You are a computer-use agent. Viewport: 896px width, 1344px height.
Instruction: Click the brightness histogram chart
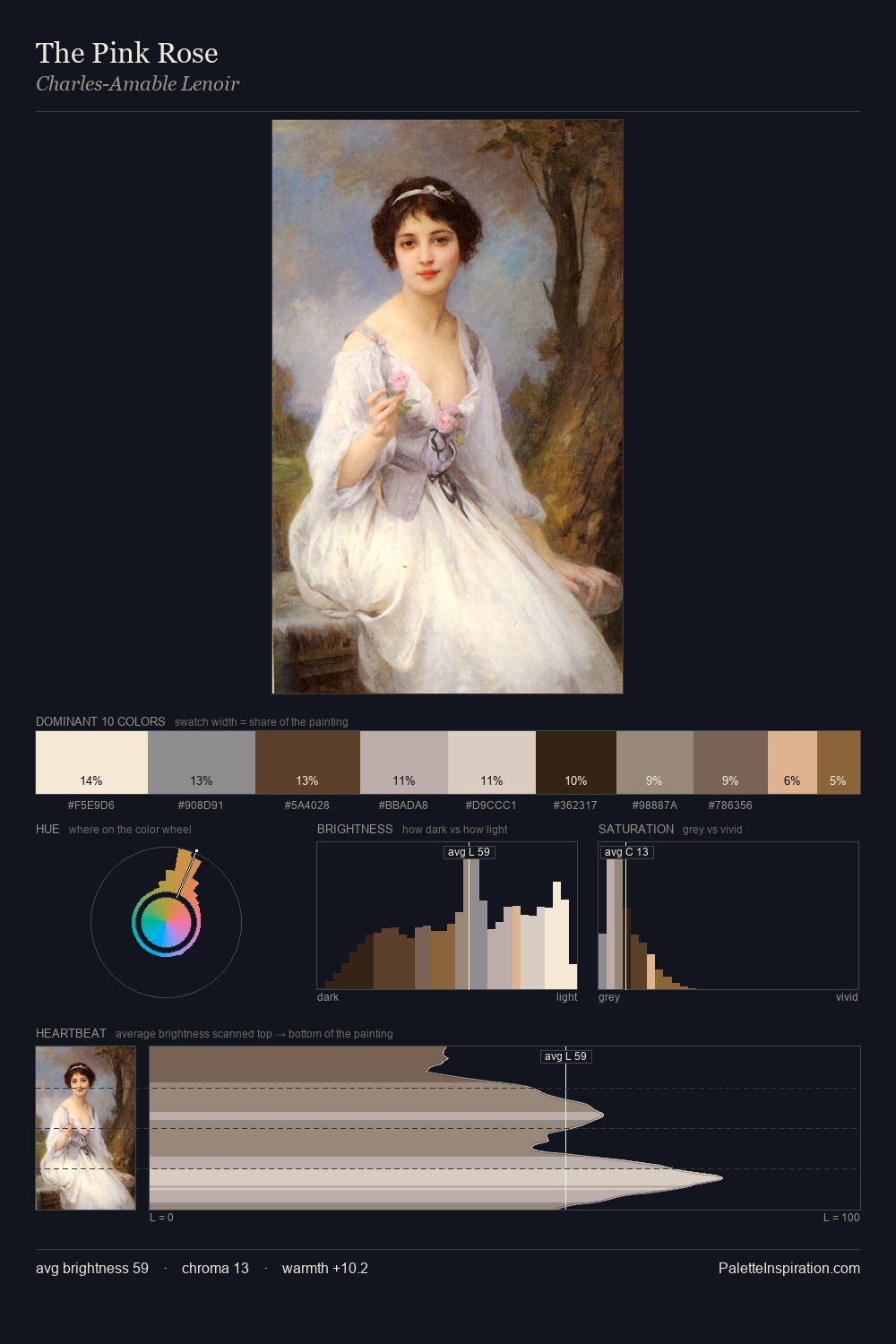447,916
